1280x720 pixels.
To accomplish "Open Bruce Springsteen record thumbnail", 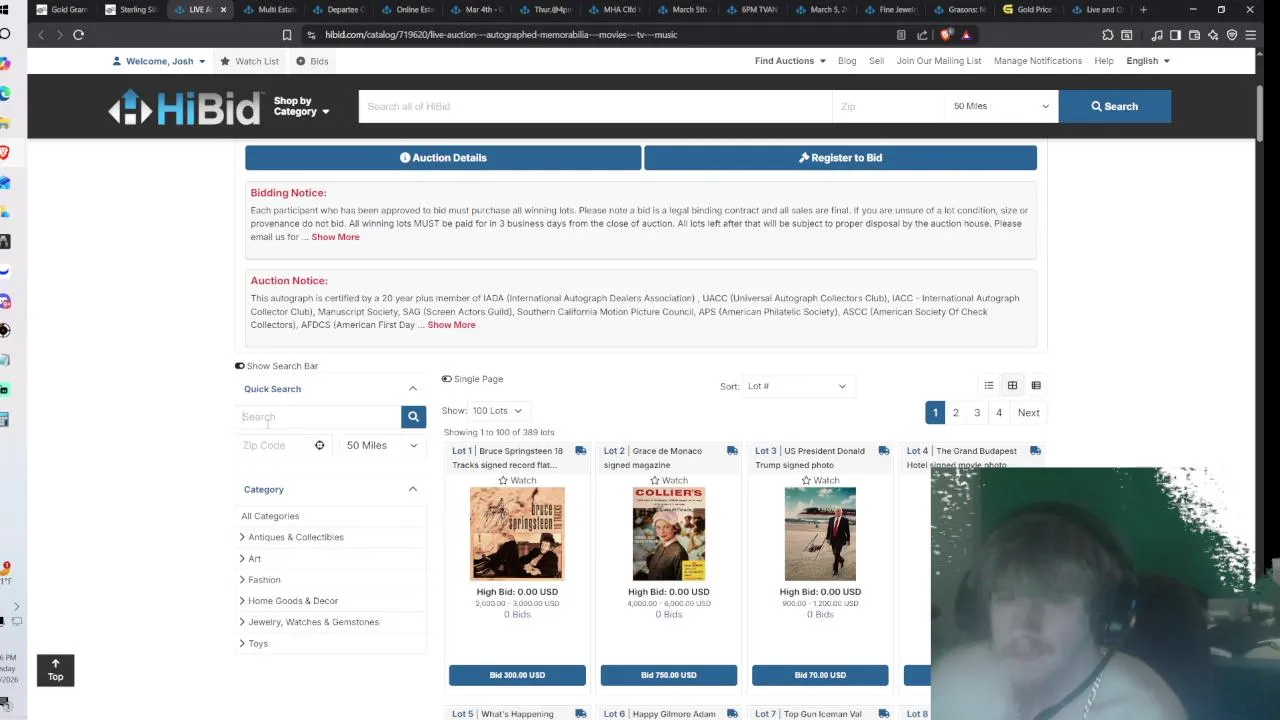I will coord(517,534).
